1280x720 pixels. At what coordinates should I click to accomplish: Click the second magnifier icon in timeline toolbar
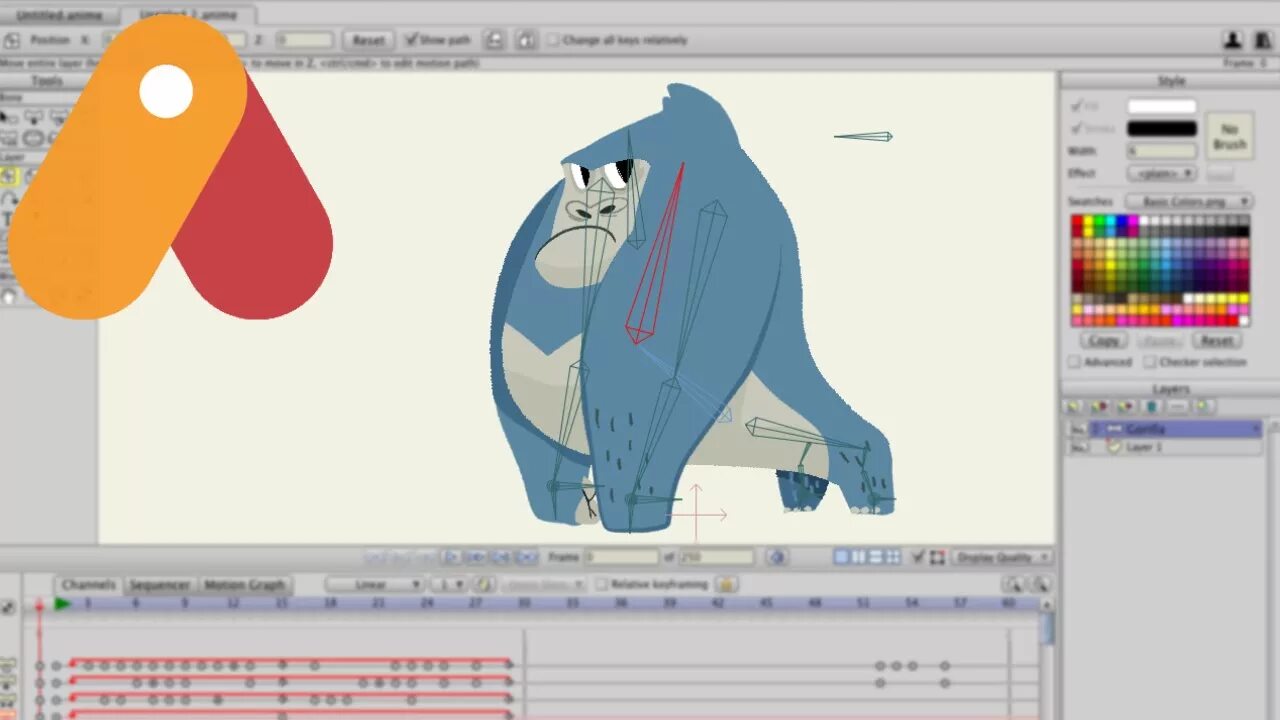tap(1040, 584)
